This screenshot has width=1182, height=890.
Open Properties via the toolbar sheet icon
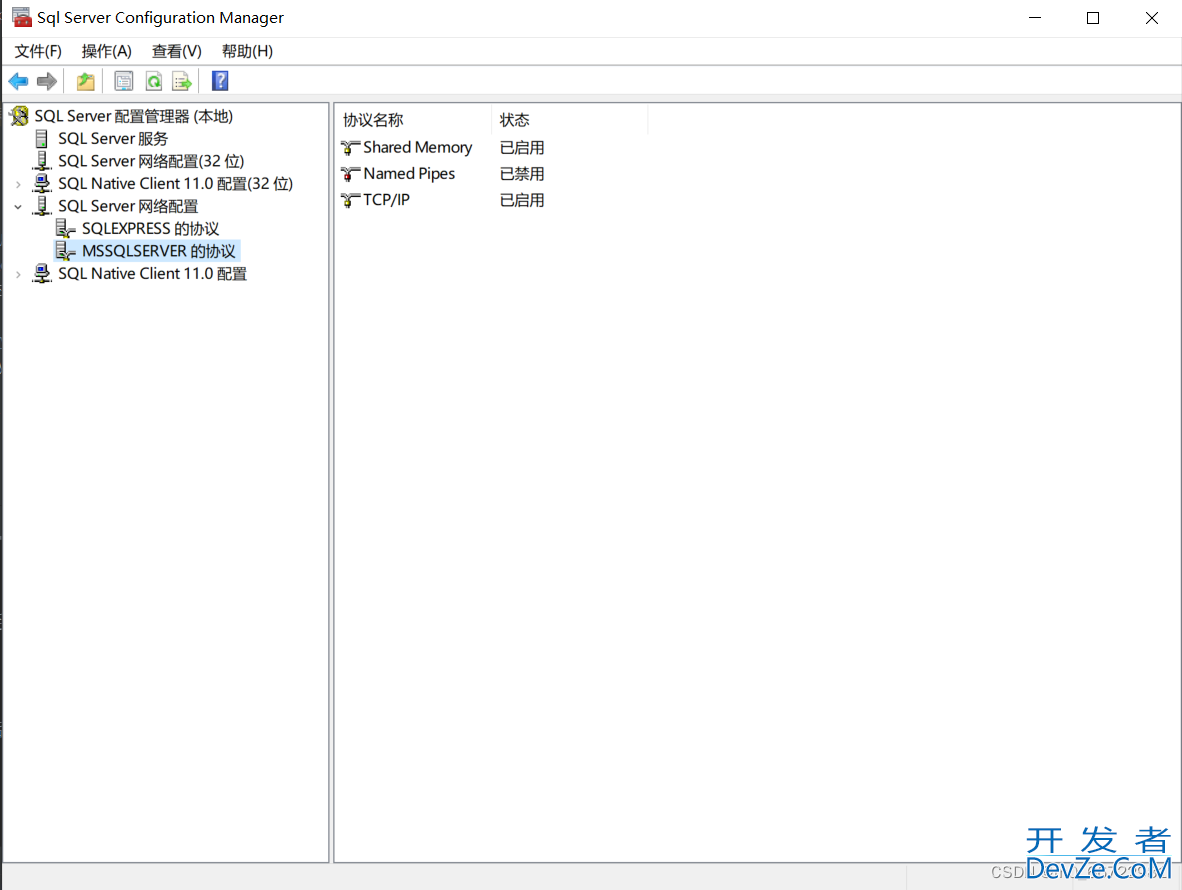(124, 81)
